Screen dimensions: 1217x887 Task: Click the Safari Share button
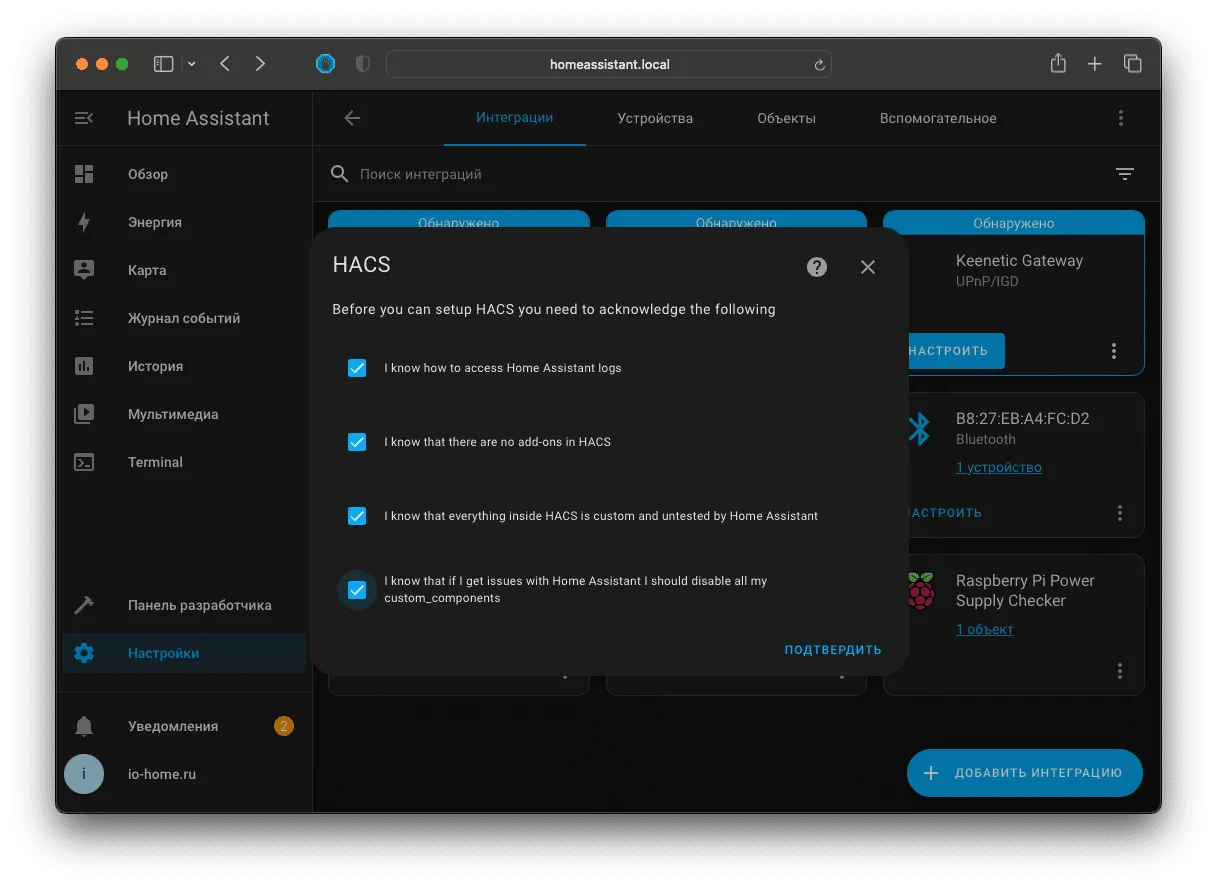pyautogui.click(x=1058, y=63)
